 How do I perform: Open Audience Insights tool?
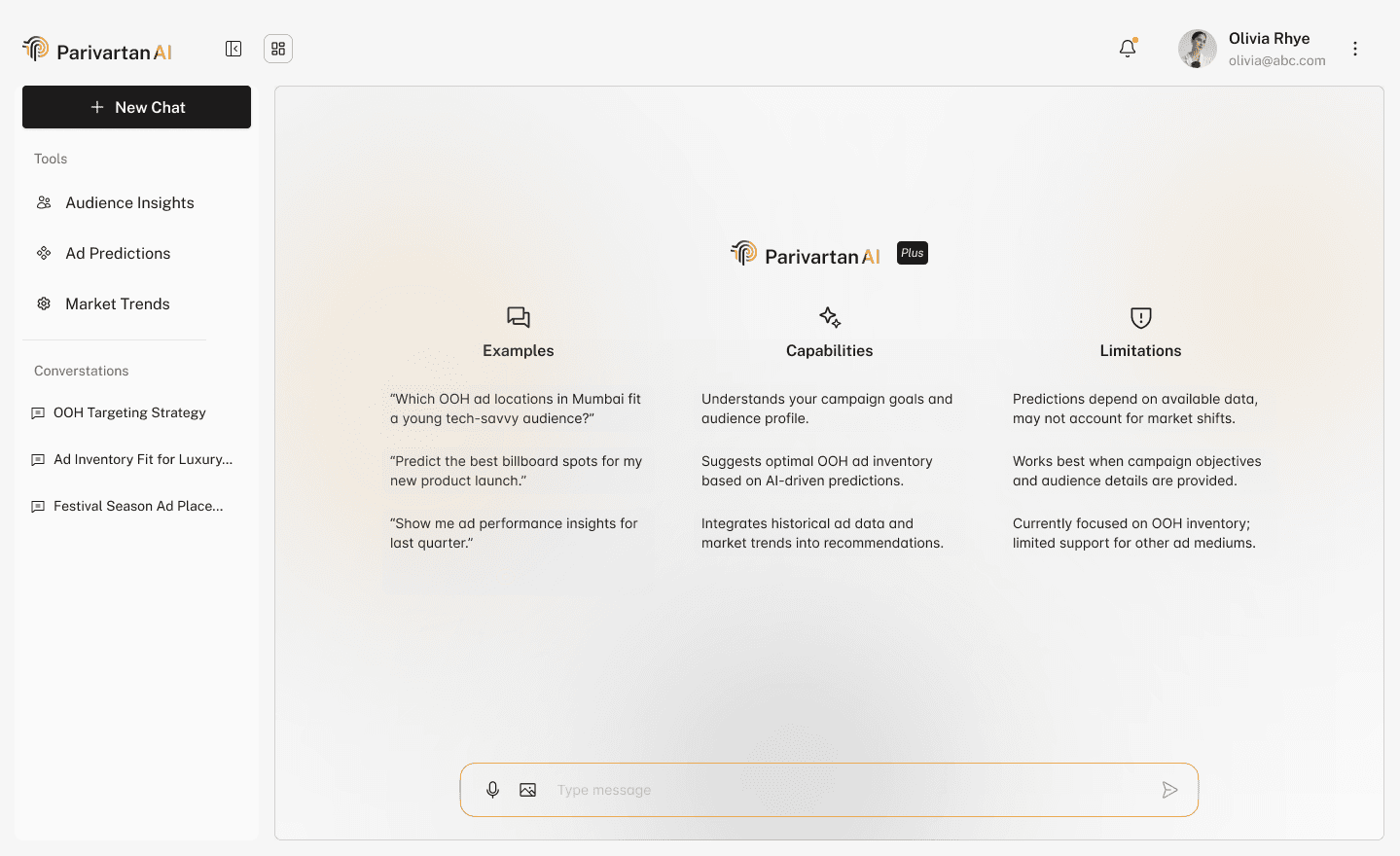[129, 203]
